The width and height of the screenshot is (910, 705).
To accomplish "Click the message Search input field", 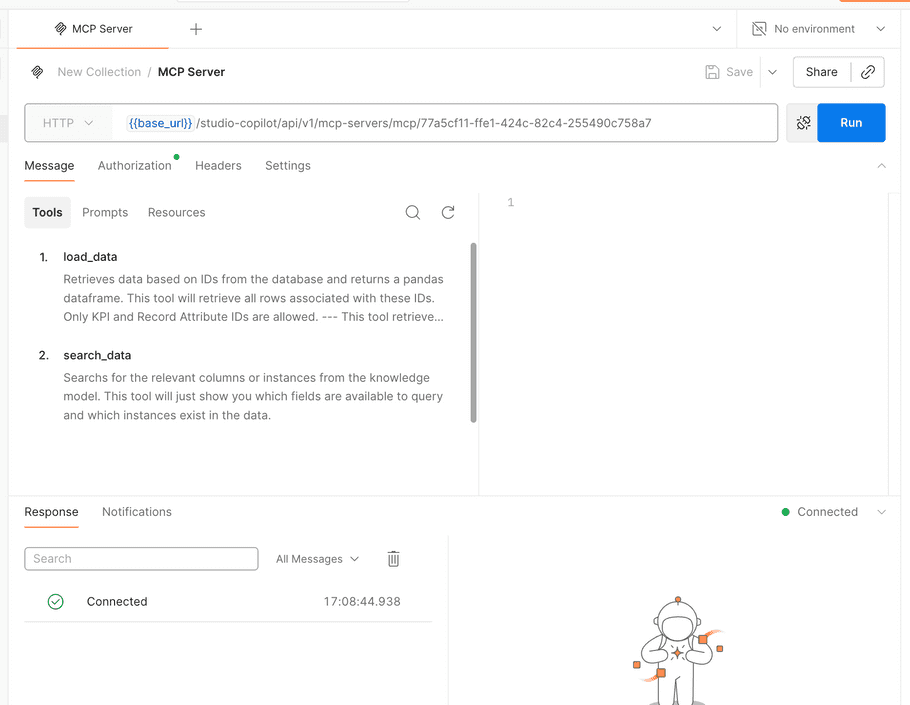I will (x=141, y=559).
